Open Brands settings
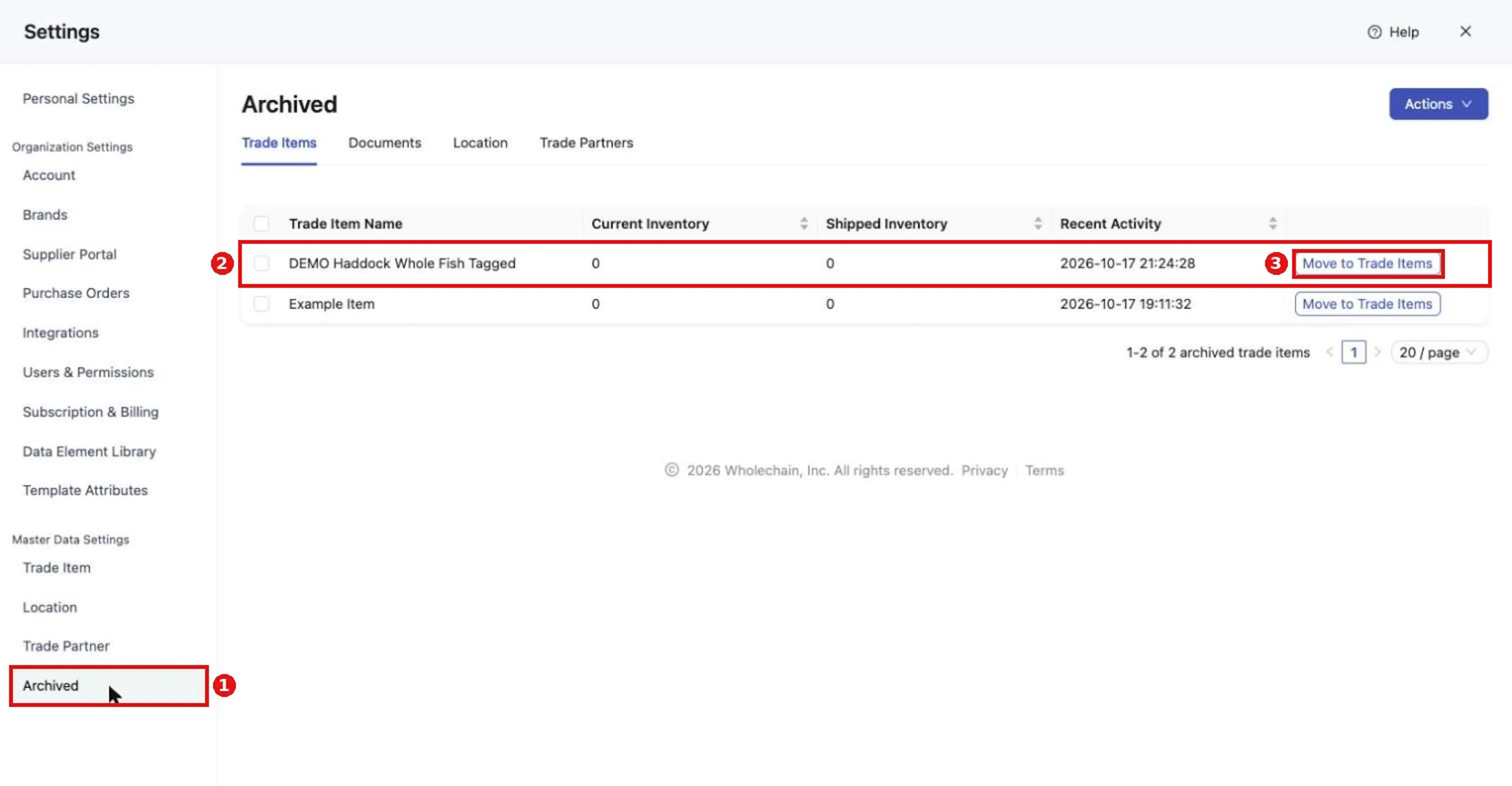This screenshot has width=1512, height=786. [45, 215]
